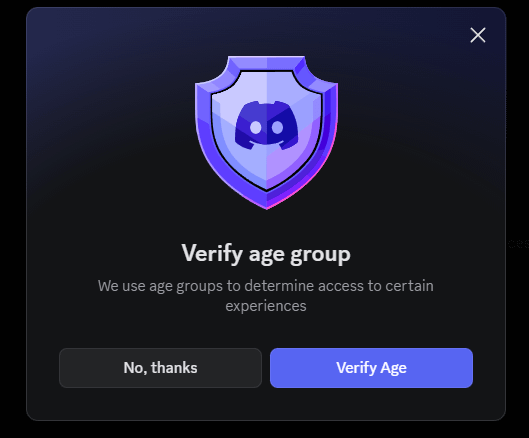Click the purple shield badge icon
Viewport: 529px width, 438px height.
point(267,133)
